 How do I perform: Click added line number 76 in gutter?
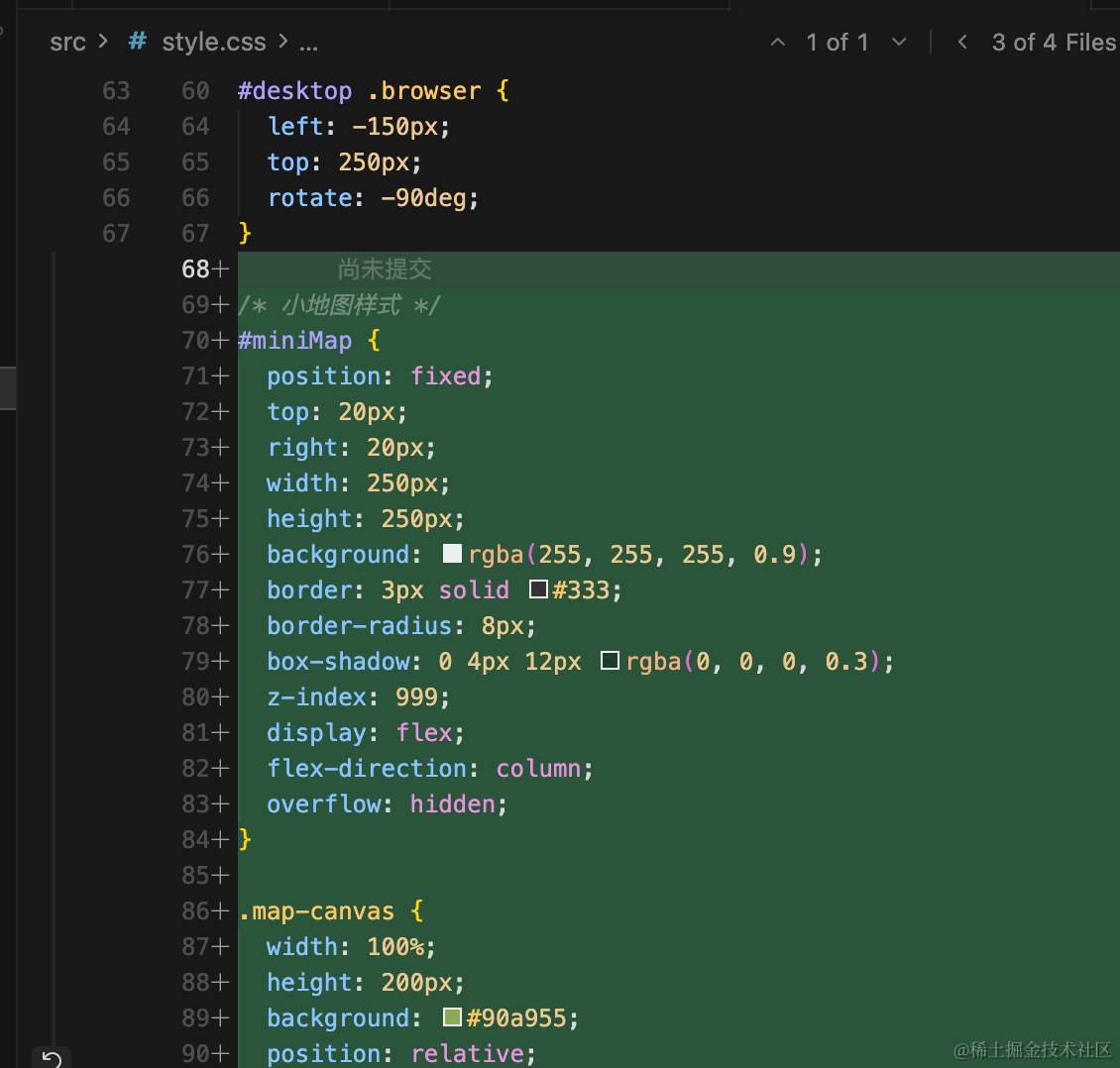(x=195, y=554)
